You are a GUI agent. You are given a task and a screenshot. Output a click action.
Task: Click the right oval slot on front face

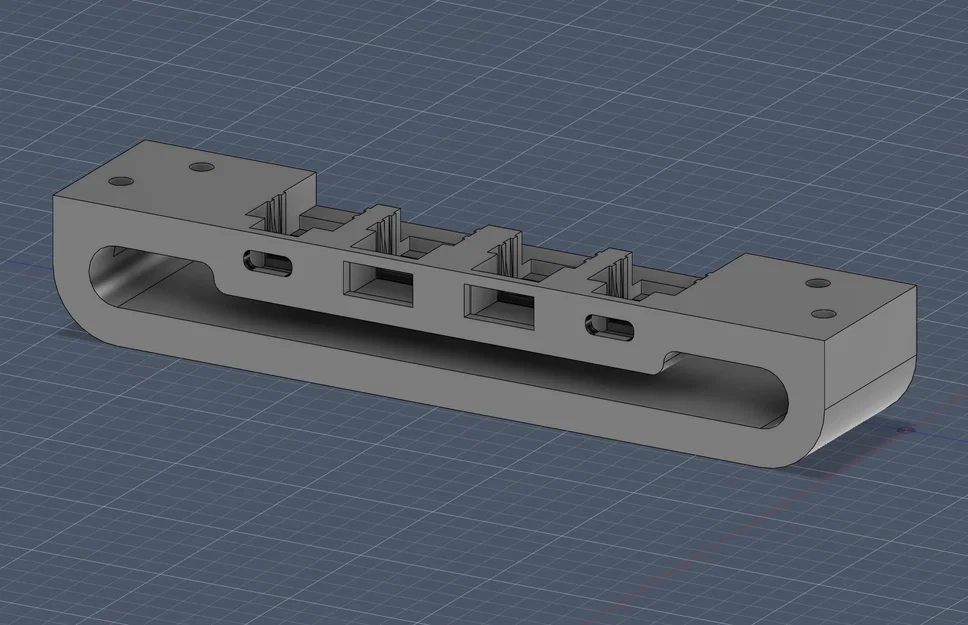tap(610, 327)
